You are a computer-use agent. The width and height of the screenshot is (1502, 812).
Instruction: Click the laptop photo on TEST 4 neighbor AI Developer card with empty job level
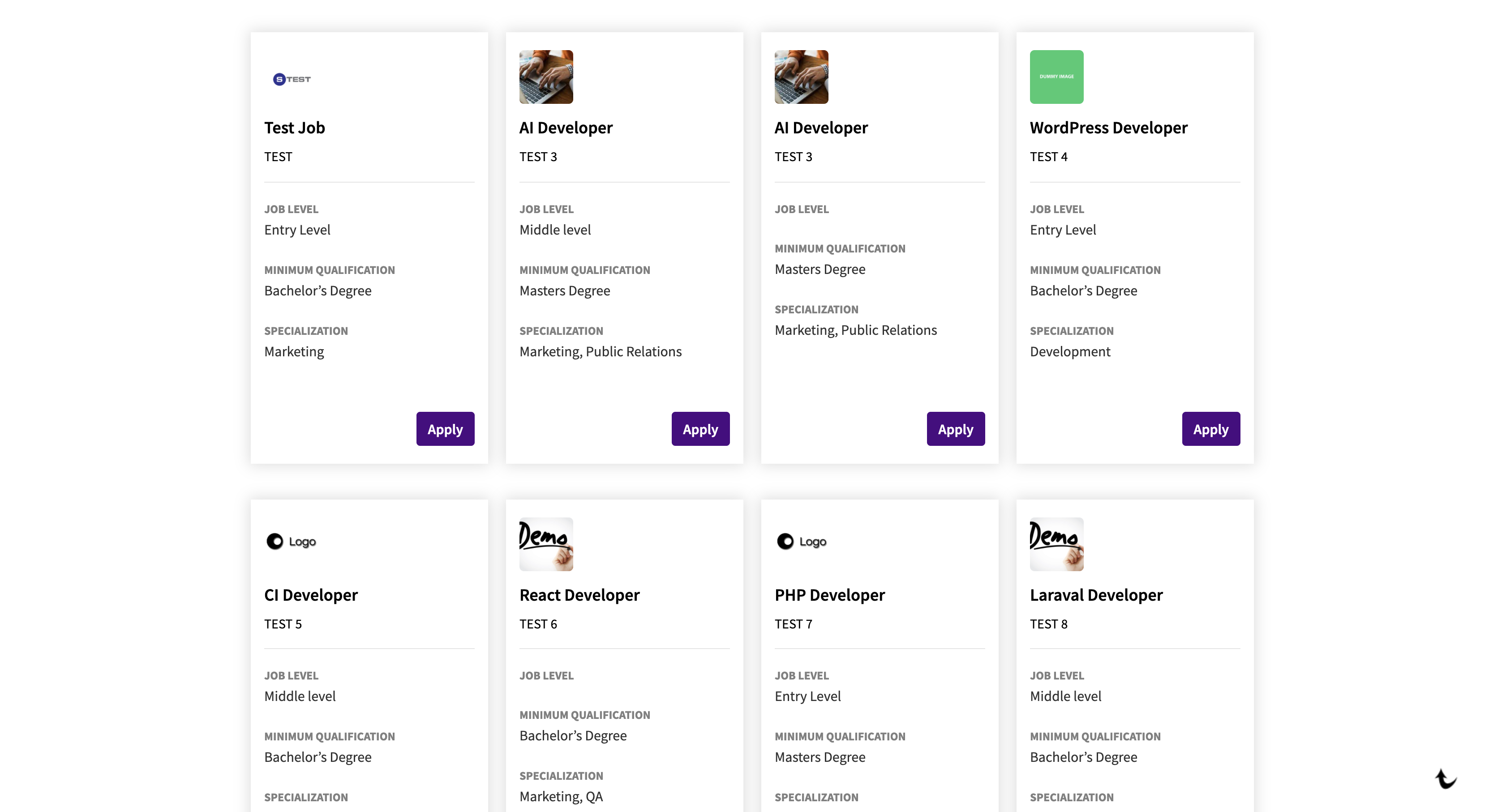801,77
